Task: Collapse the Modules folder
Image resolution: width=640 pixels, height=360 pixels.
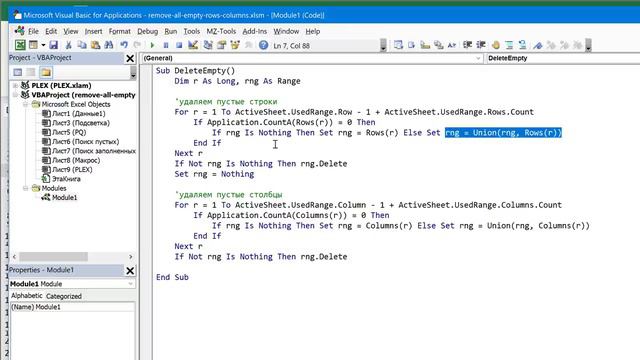Action: click(25, 188)
